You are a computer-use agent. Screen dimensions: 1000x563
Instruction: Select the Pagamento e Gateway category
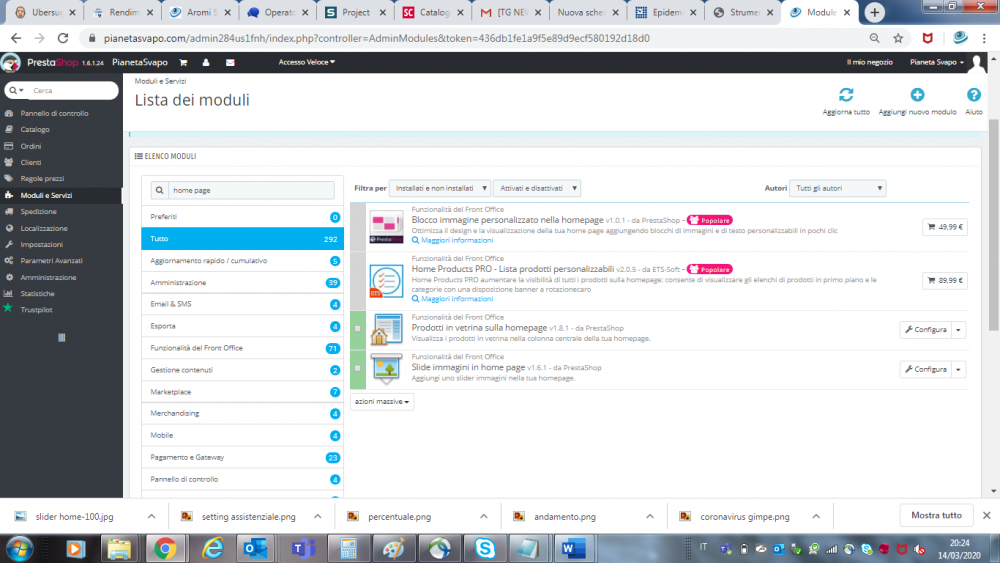pyautogui.click(x=242, y=457)
